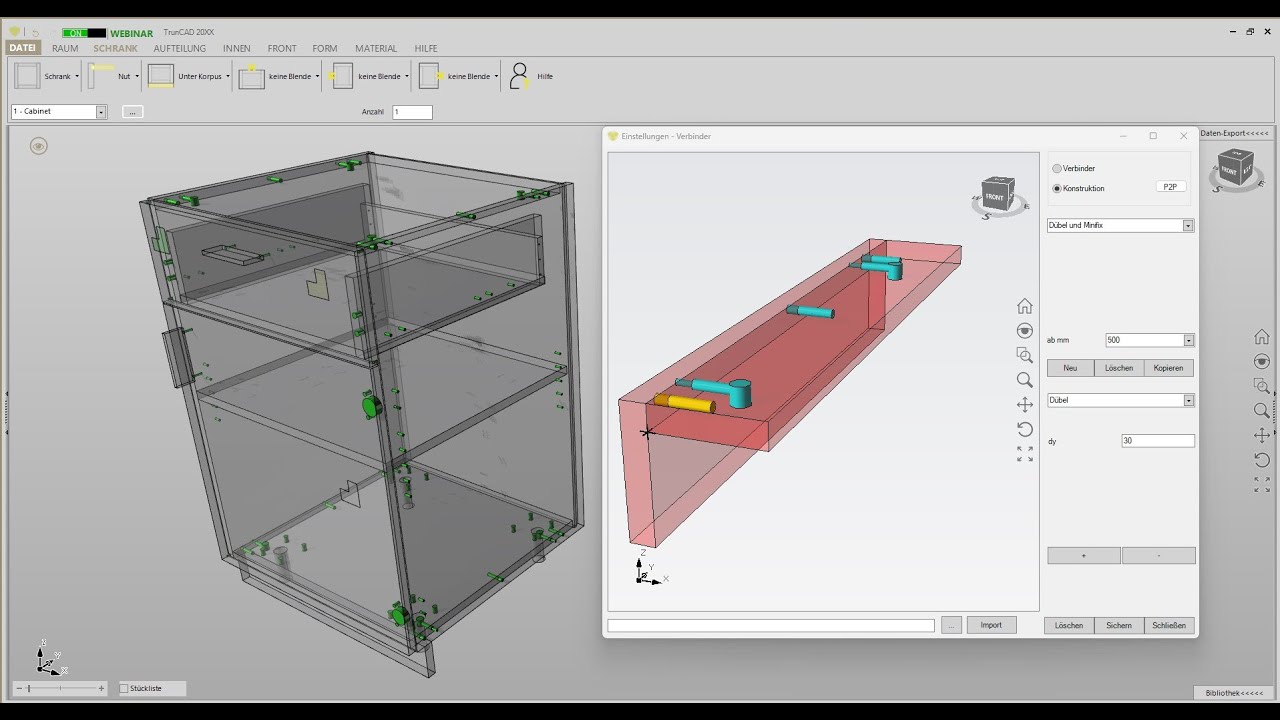Click the zoom slider minus end
This screenshot has height=720, width=1280.
[19, 688]
